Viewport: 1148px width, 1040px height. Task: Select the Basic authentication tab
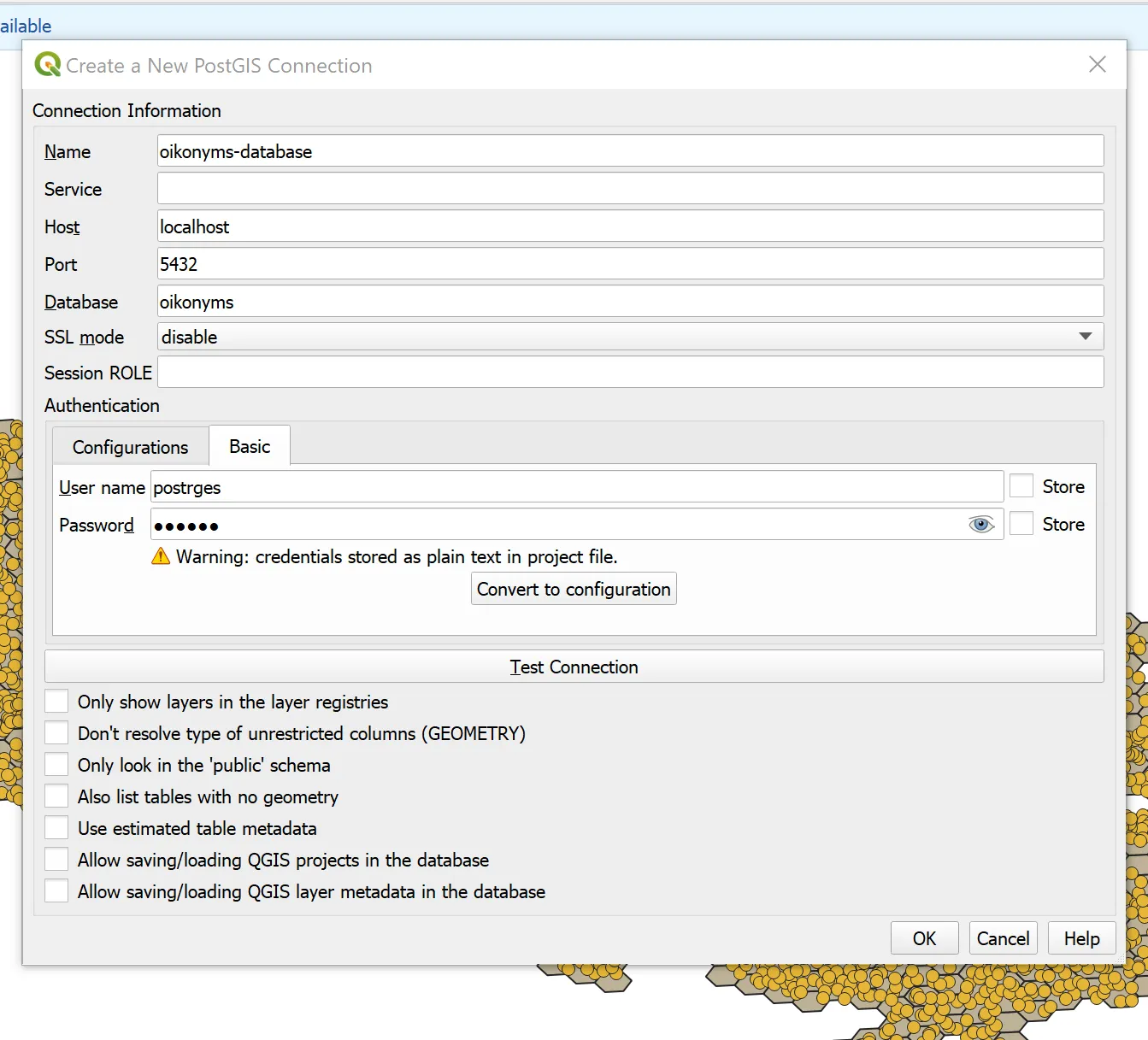[250, 446]
